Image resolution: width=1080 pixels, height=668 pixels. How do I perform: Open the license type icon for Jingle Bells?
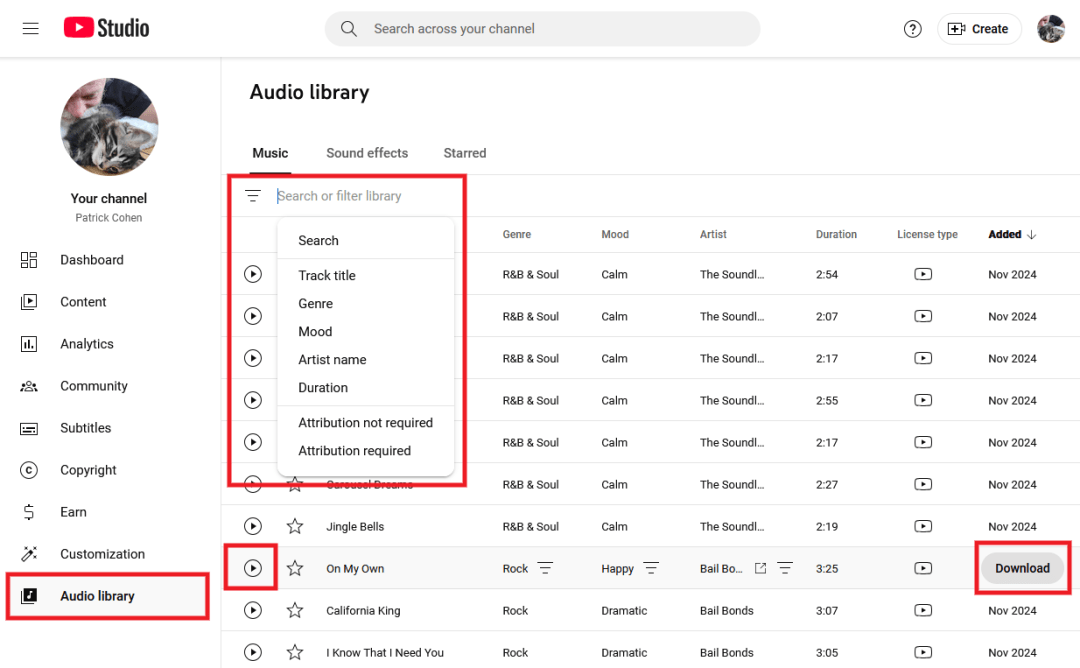click(923, 526)
